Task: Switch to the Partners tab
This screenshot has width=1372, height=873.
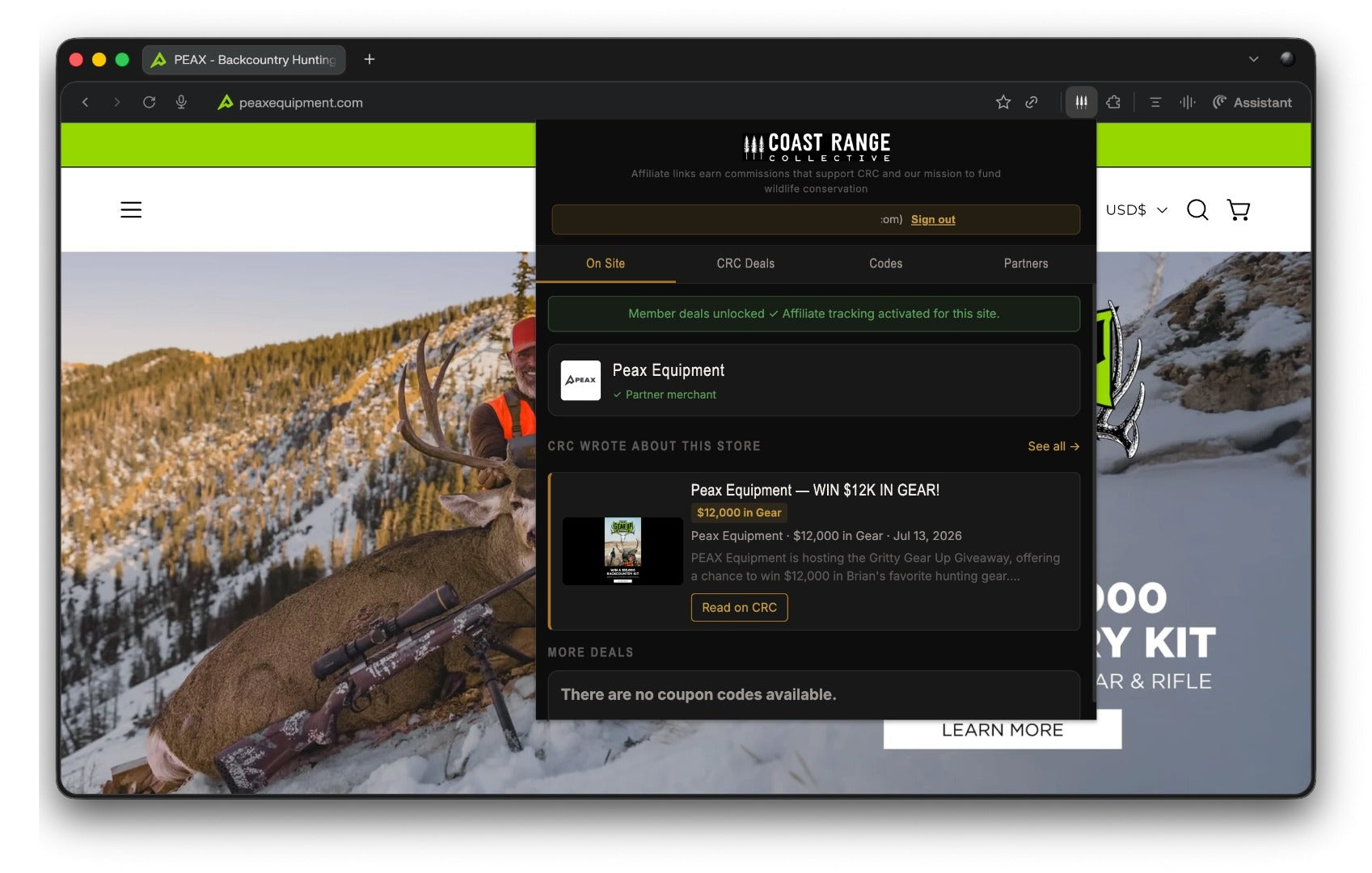Action: [x=1026, y=264]
